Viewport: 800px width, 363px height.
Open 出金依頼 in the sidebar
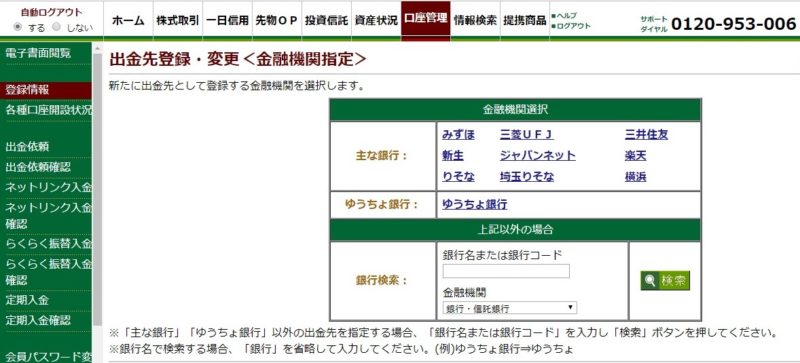[28, 147]
